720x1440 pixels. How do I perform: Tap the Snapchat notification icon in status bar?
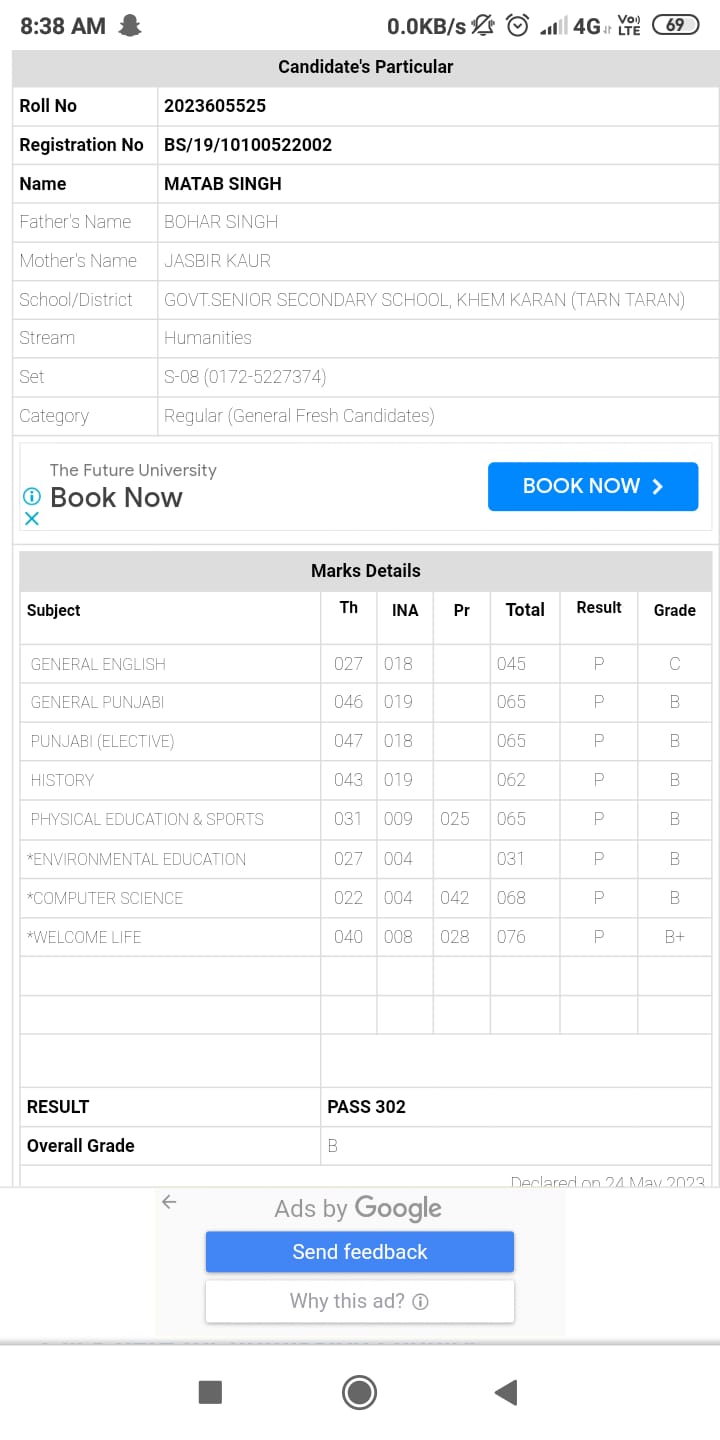click(130, 26)
